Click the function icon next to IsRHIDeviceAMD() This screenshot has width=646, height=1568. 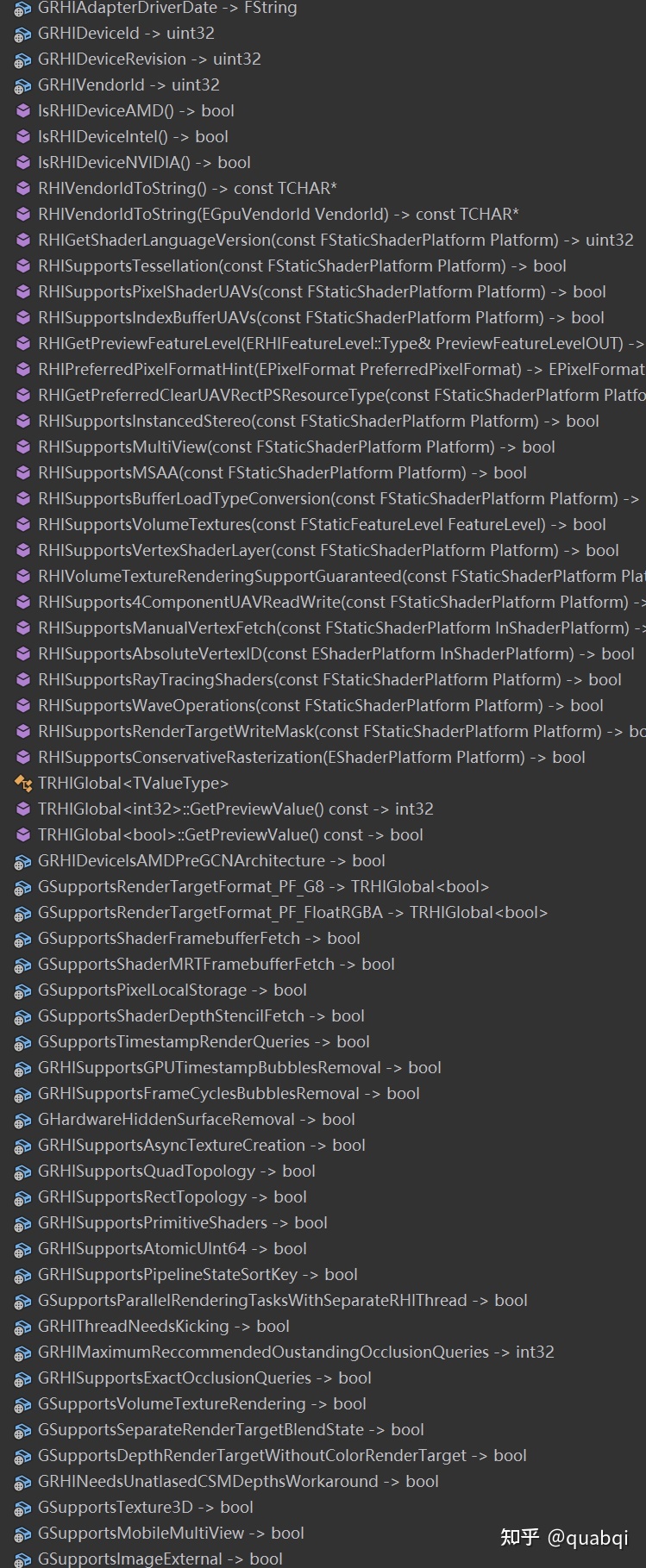coord(22,111)
